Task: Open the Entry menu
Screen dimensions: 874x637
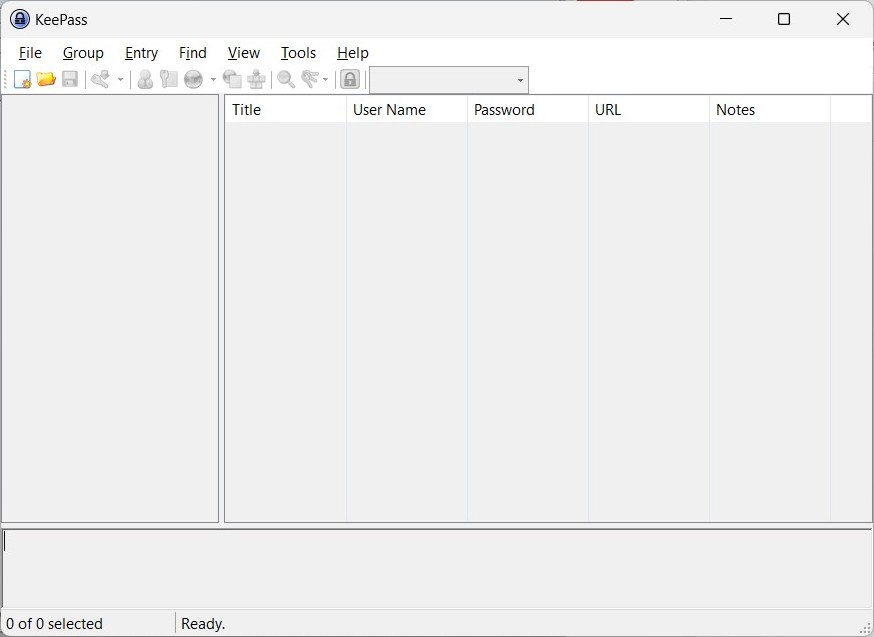Action: [141, 53]
